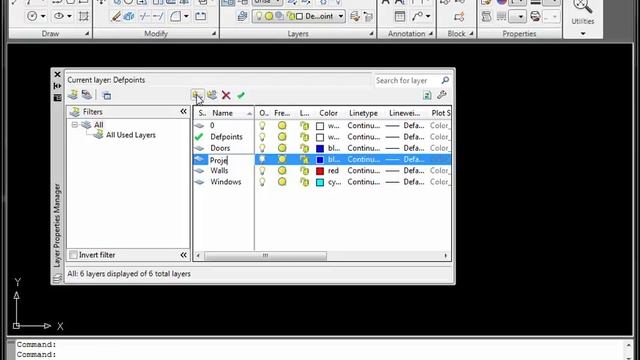This screenshot has height=360, width=640.
Task: Click the layer list scroll right arrow
Action: [445, 256]
